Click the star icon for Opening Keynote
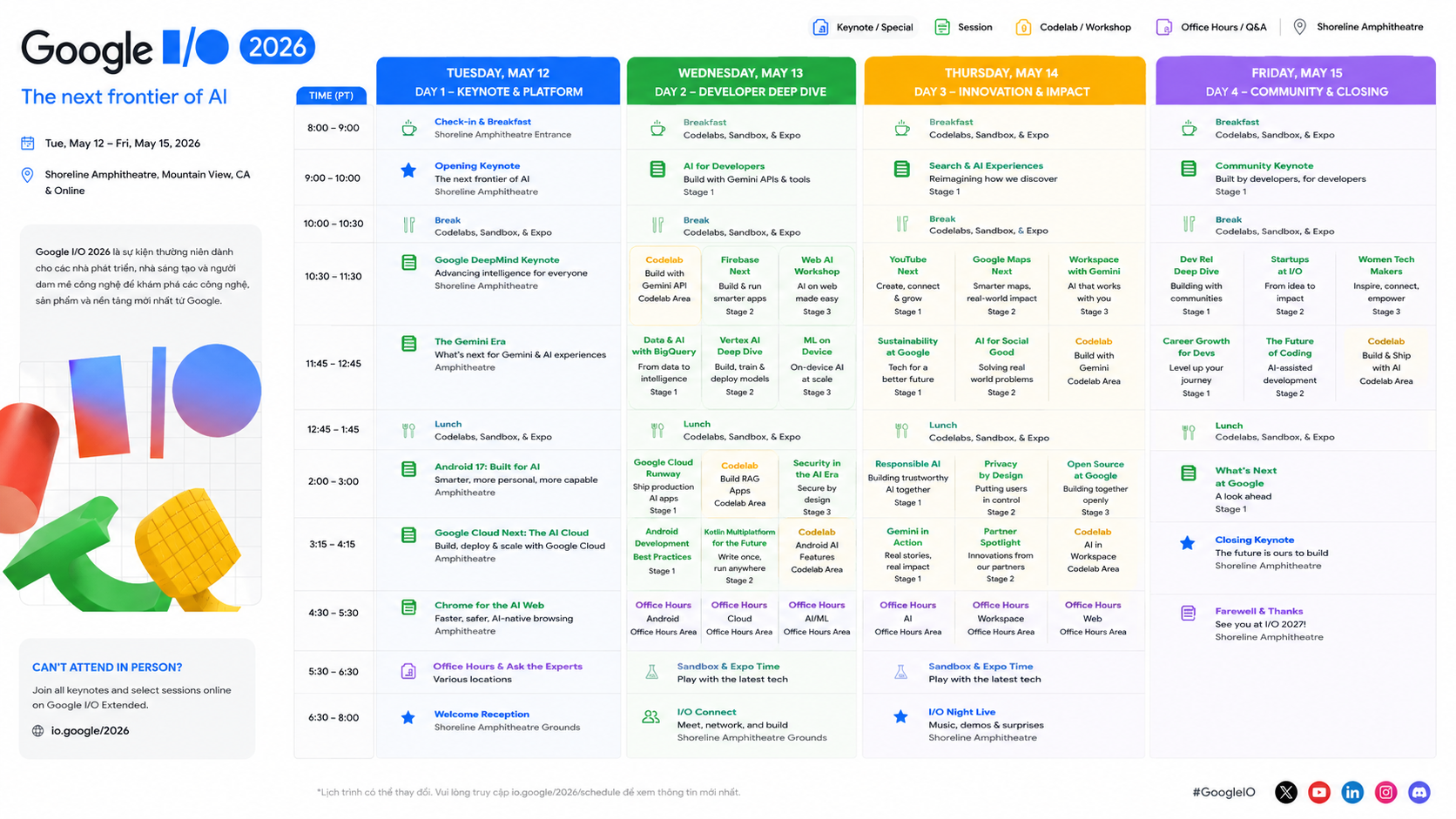1456x819 pixels. (x=408, y=171)
